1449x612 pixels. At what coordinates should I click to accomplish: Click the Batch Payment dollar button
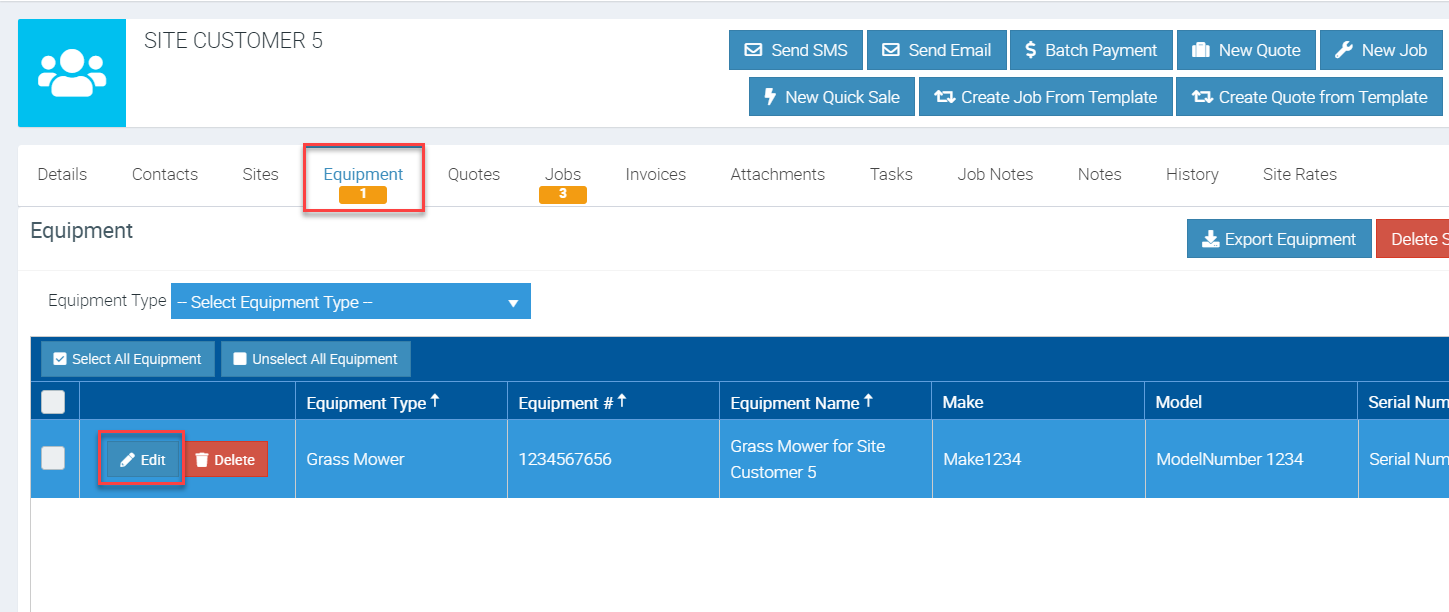[x=1090, y=50]
